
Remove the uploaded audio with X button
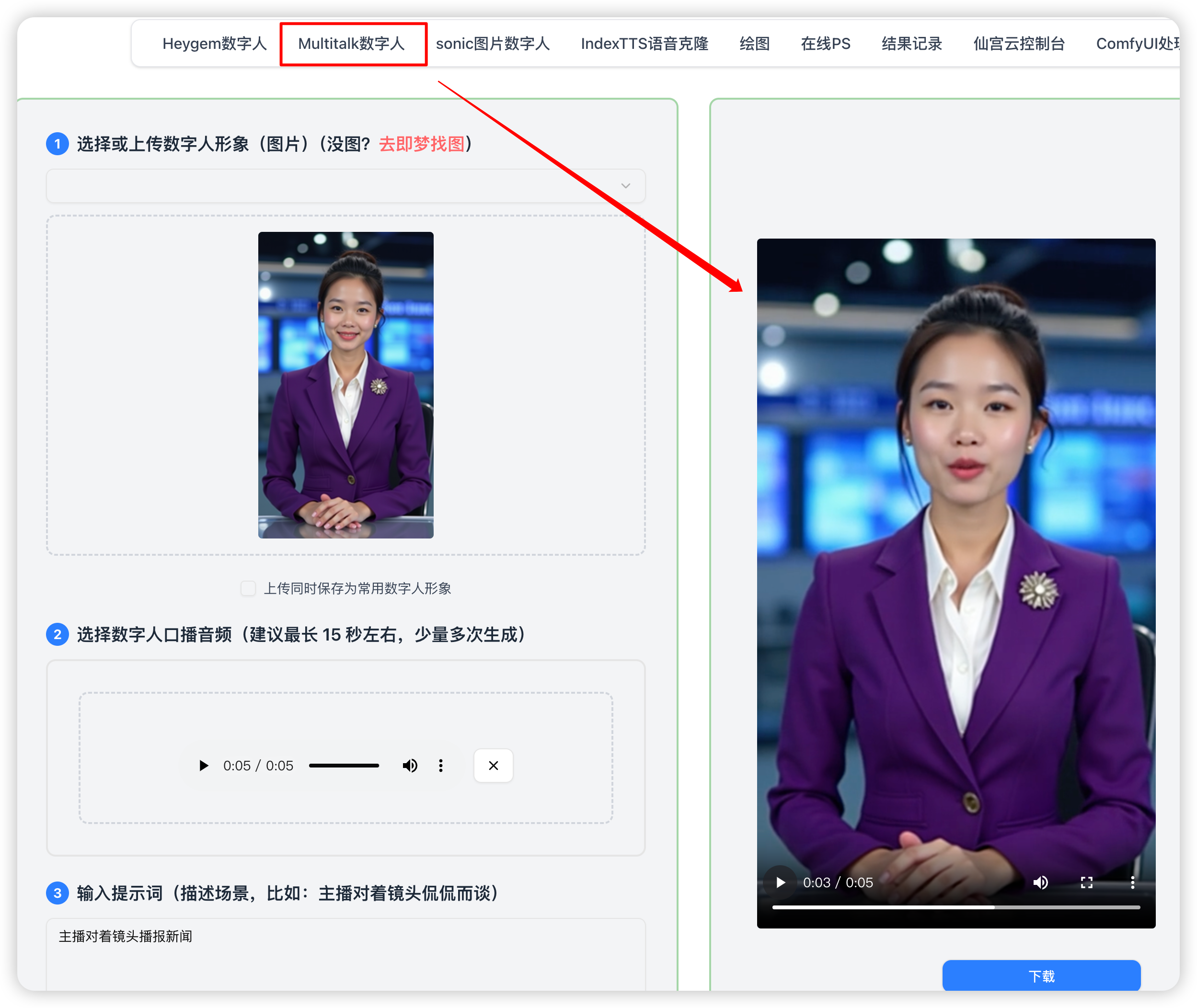pyautogui.click(x=494, y=766)
